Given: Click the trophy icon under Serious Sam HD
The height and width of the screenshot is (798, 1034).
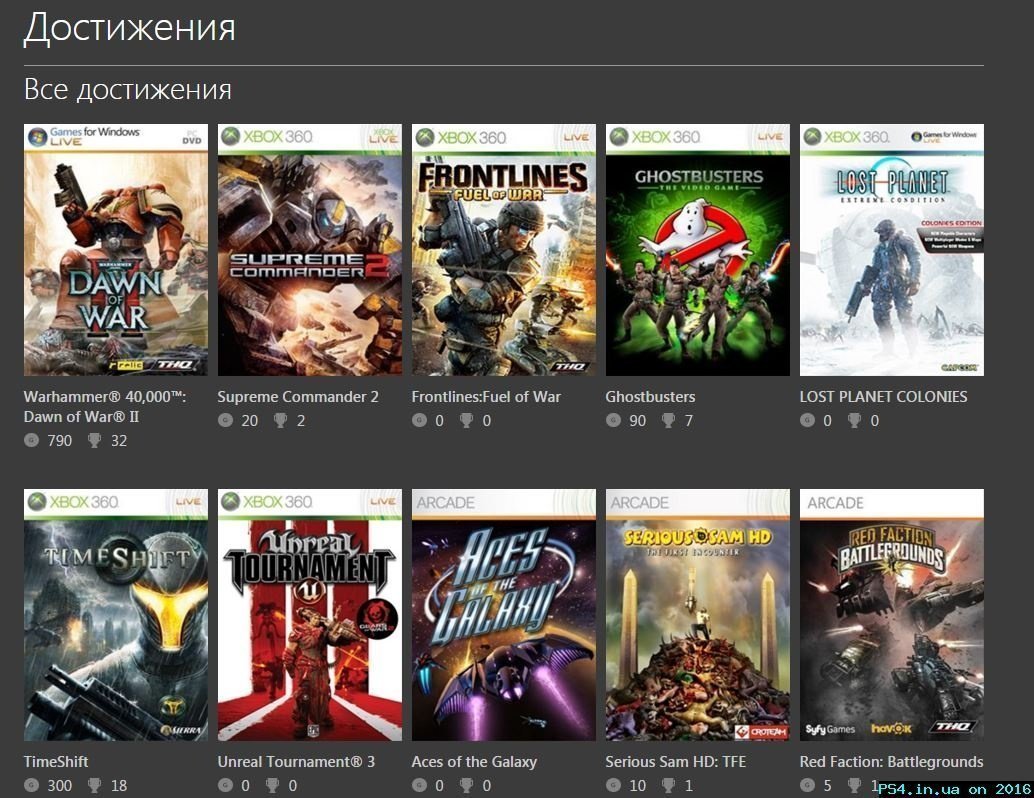Looking at the screenshot, I should [668, 785].
